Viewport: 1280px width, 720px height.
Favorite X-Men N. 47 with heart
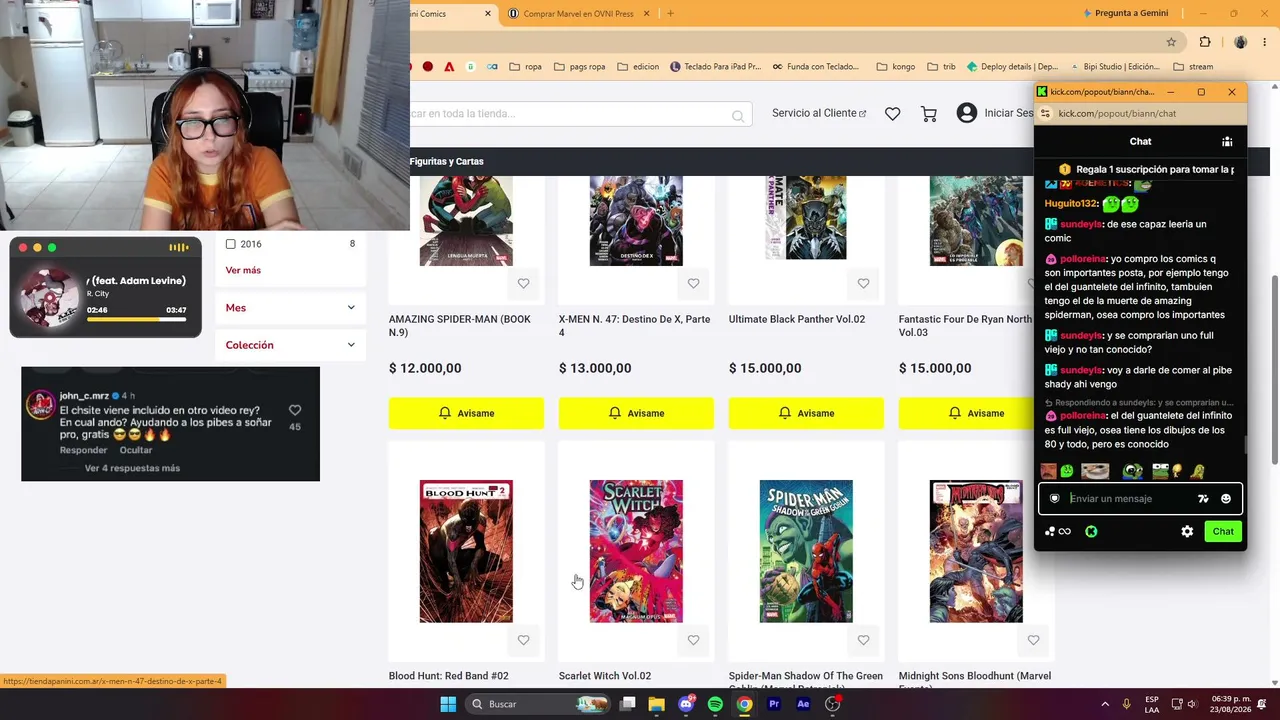pyautogui.click(x=693, y=284)
